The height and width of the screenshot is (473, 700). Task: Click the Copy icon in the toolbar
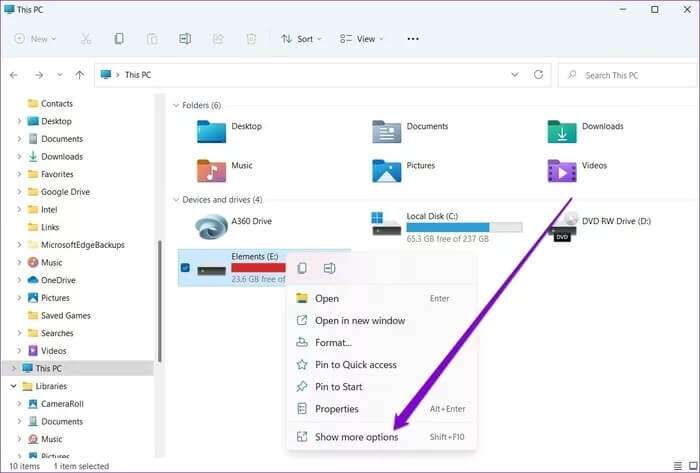119,39
